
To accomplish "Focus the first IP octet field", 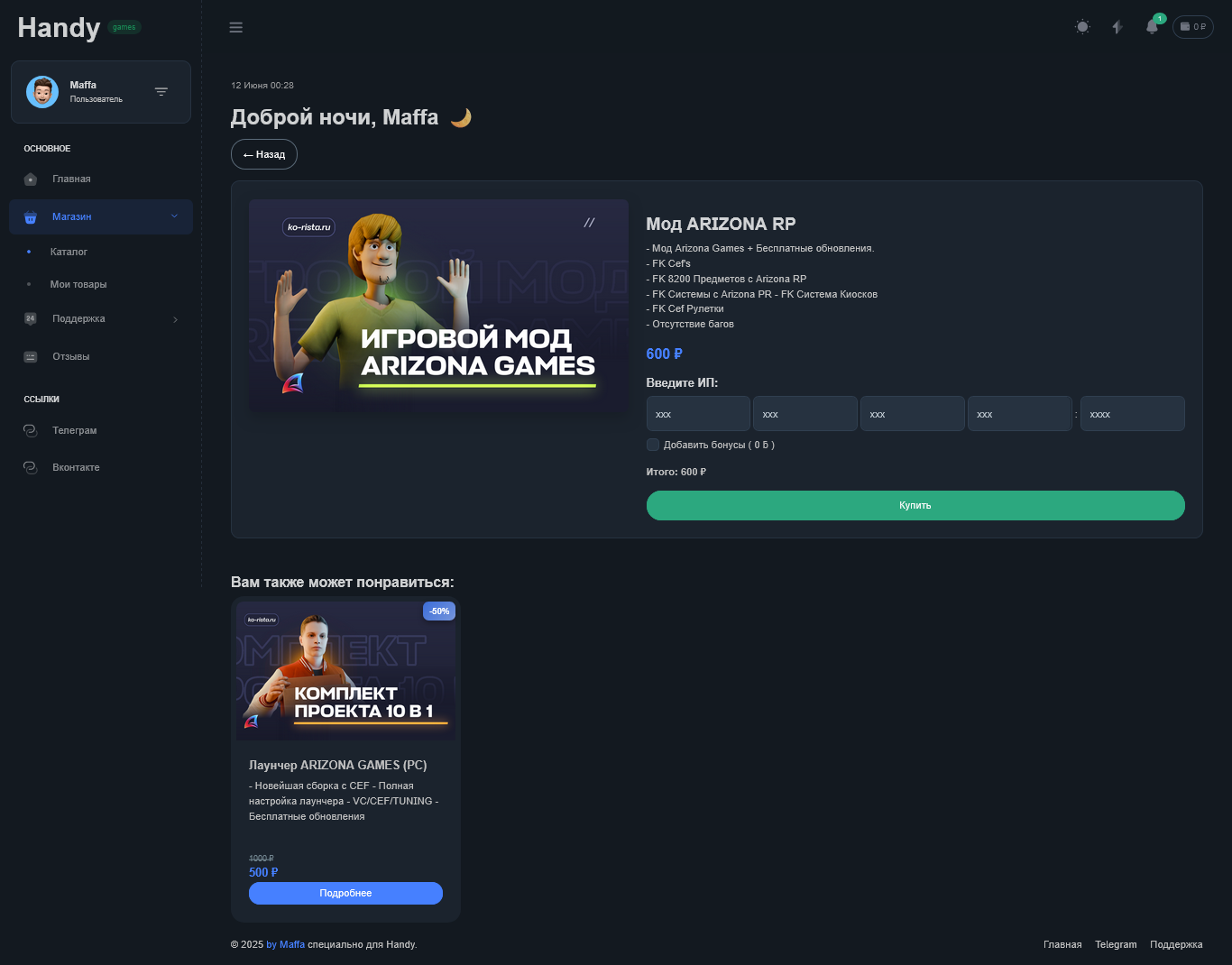I will [x=698, y=413].
